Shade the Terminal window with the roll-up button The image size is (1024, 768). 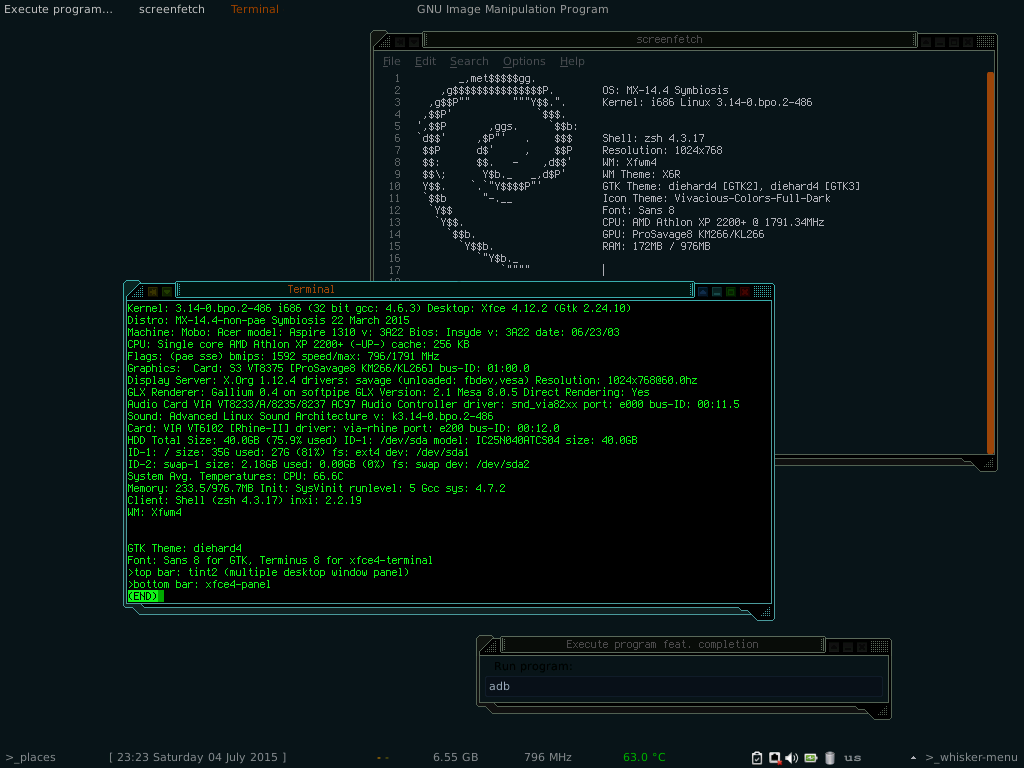703,291
